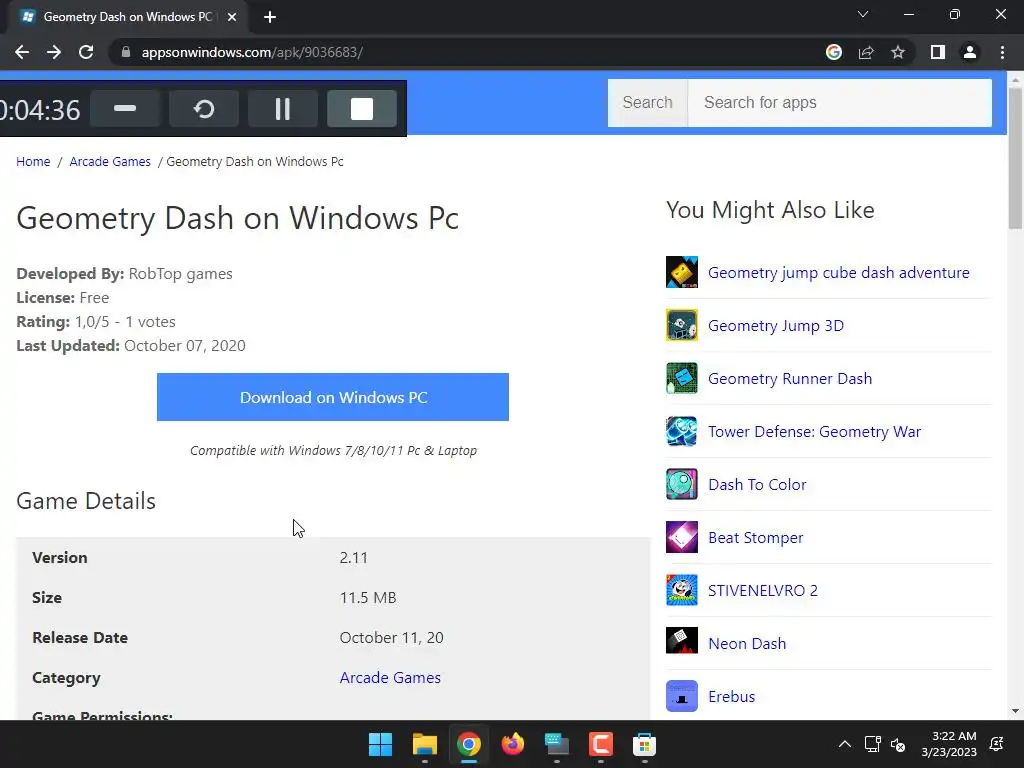
Task: Open the Neon Dash link
Action: [747, 643]
